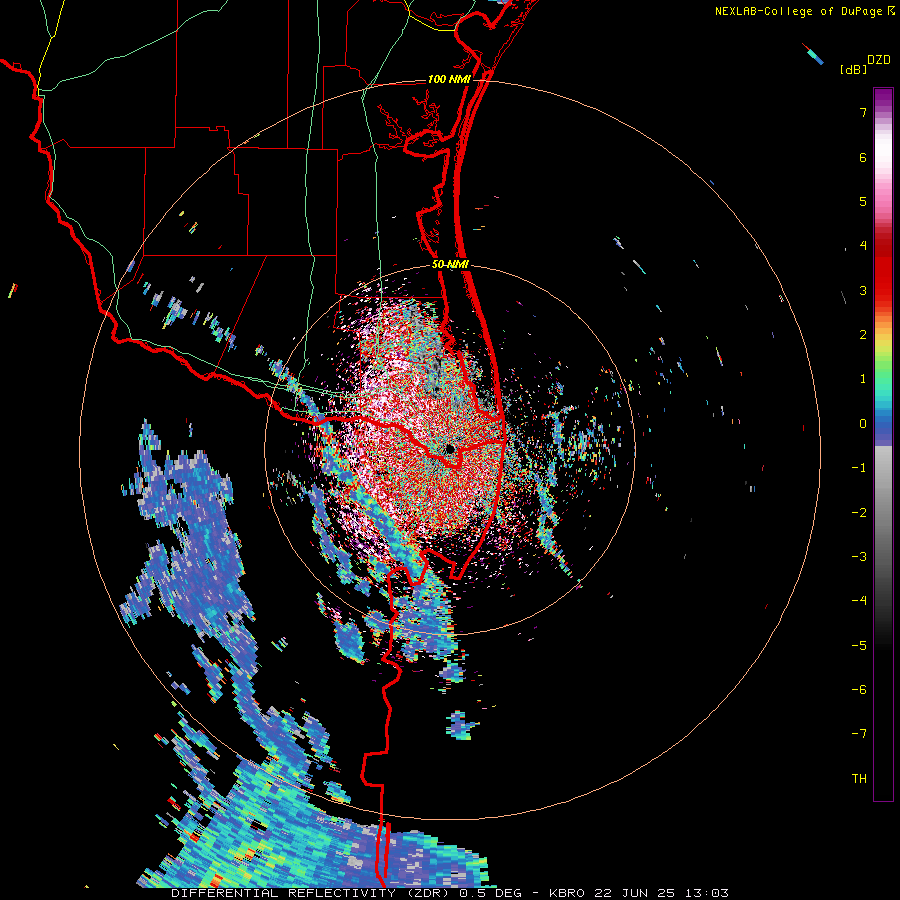This screenshot has width=900, height=900.
Task: Click the 1 value on the color scale
Action: (x=863, y=379)
